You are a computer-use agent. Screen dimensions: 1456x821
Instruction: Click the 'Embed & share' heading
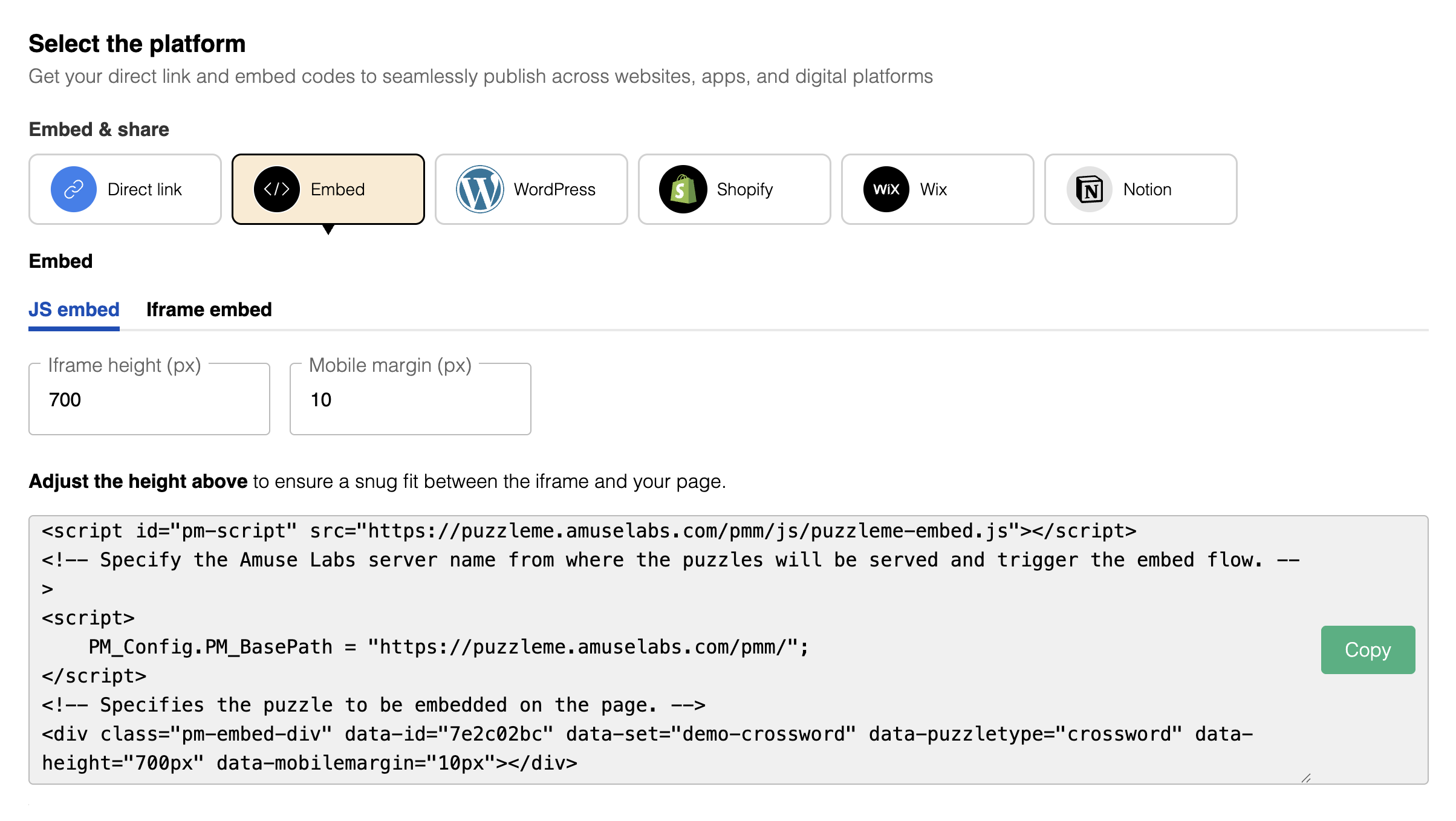click(x=99, y=129)
